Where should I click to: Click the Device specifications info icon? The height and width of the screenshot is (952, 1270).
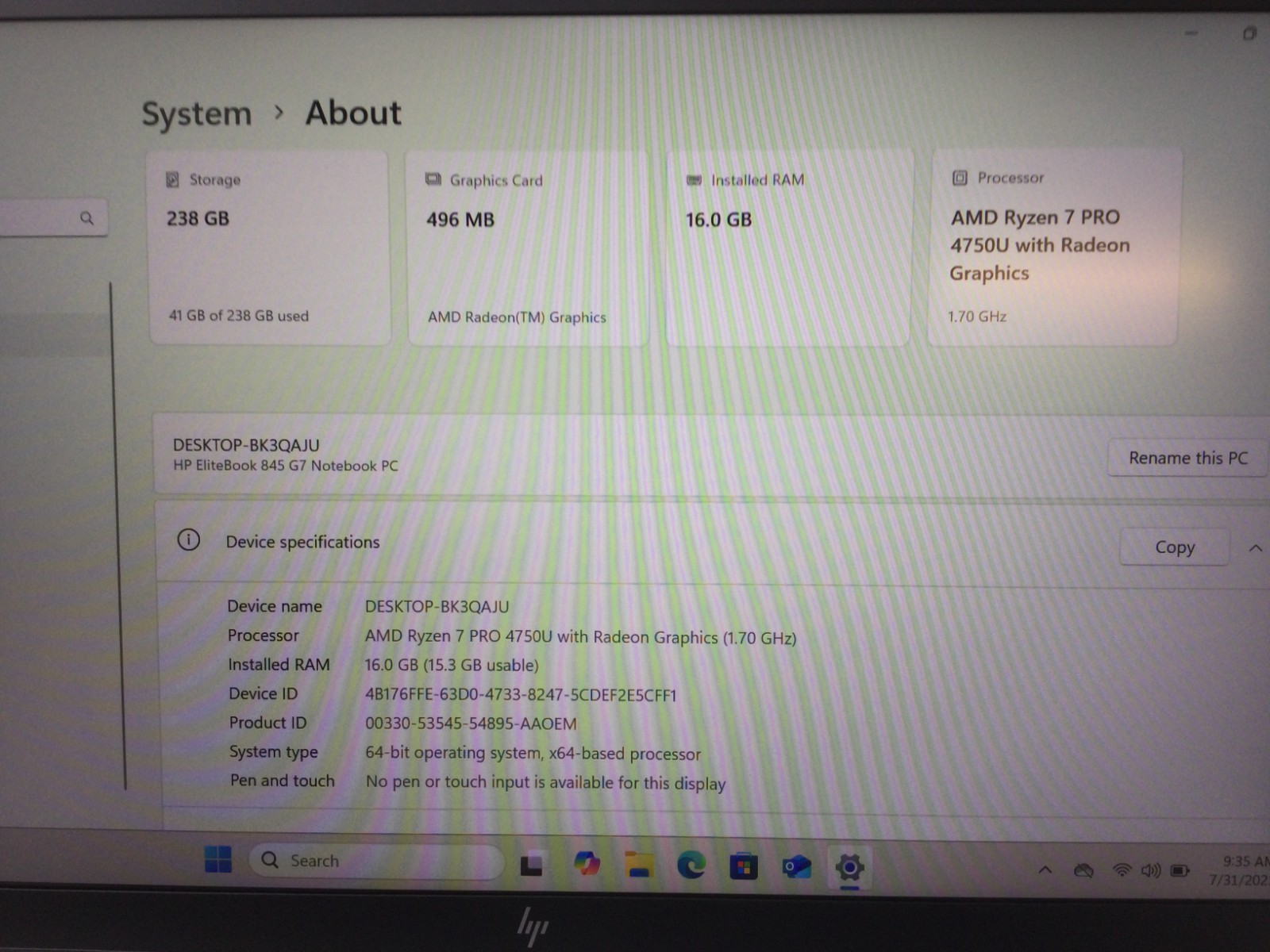(x=188, y=540)
